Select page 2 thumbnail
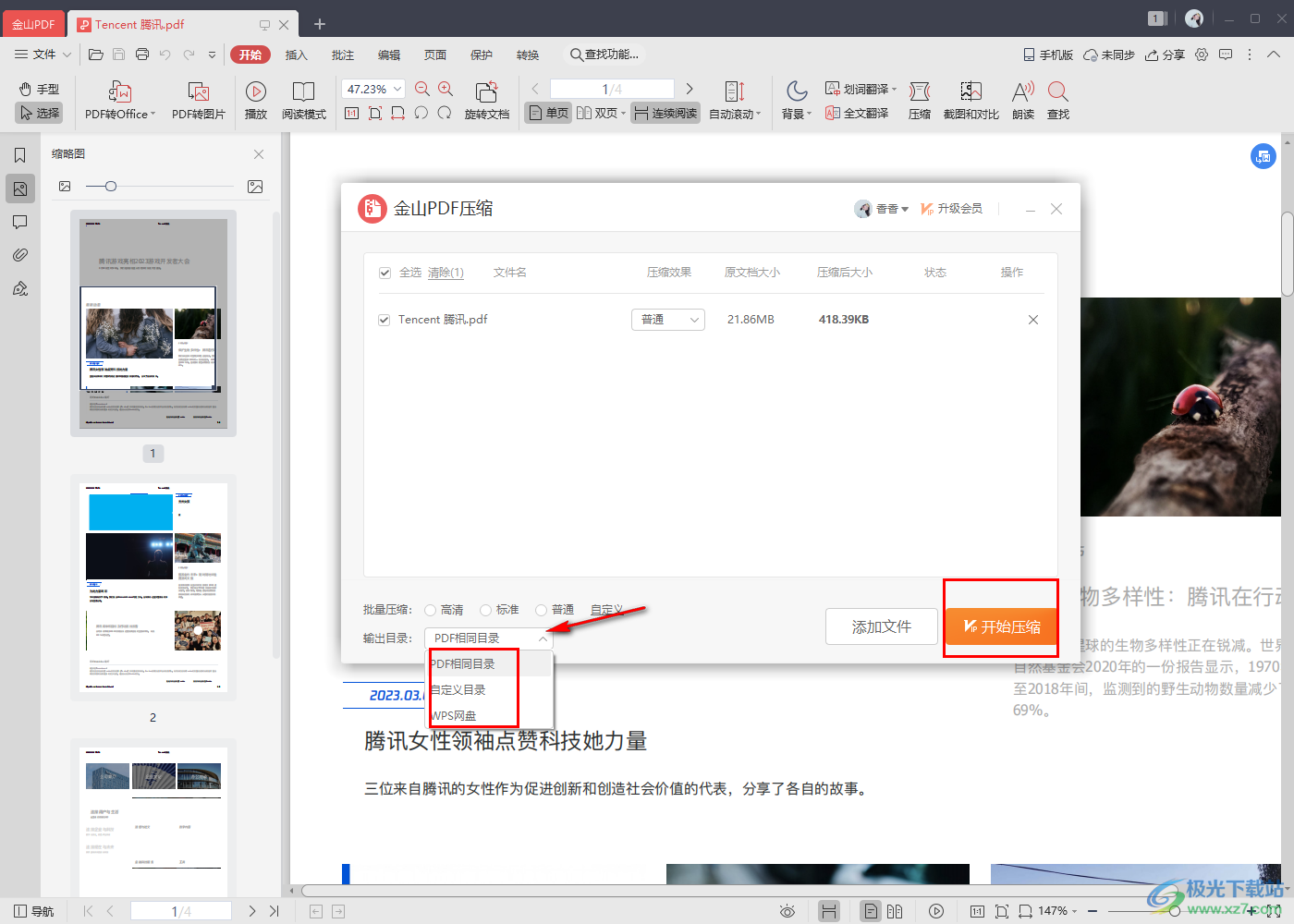Viewport: 1294px width, 924px height. (x=153, y=588)
